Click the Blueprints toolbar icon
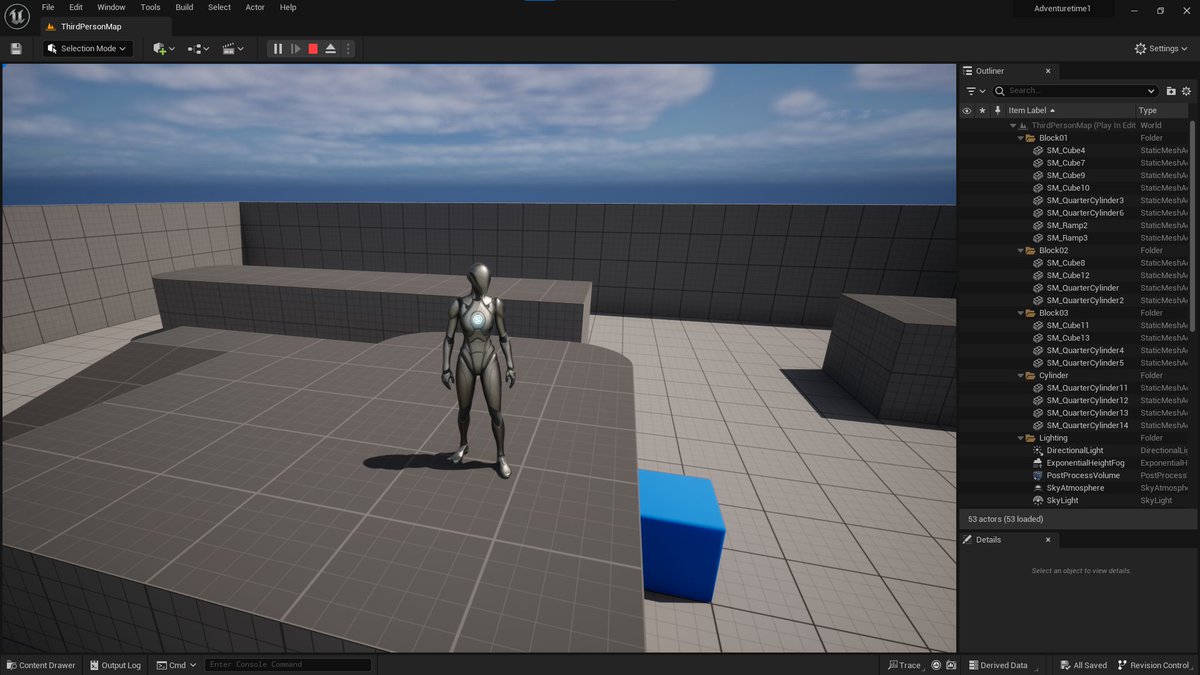The width and height of the screenshot is (1200, 675). (x=193, y=48)
